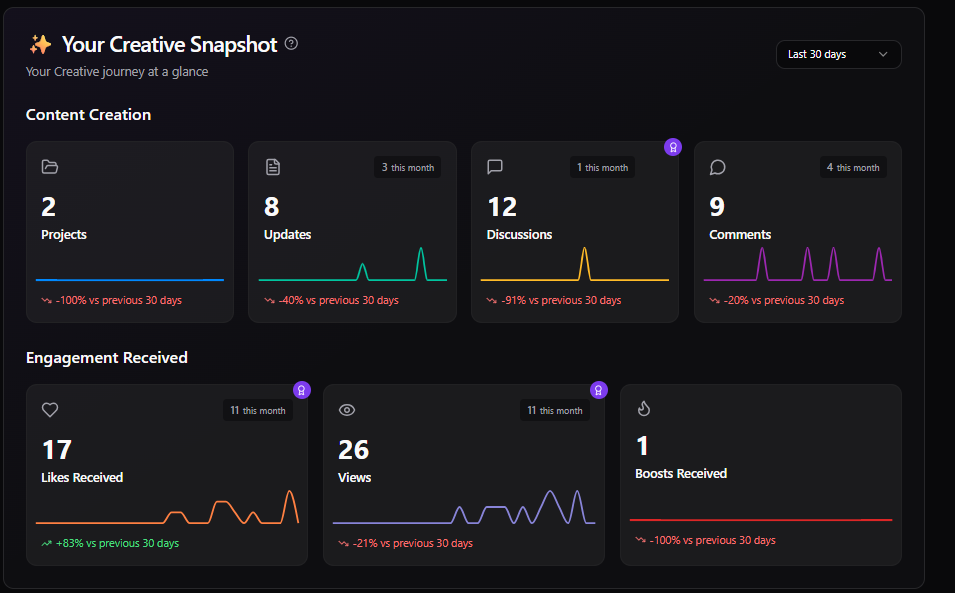The image size is (955, 593).
Task: Click the 'Projects' label
Action: [64, 235]
